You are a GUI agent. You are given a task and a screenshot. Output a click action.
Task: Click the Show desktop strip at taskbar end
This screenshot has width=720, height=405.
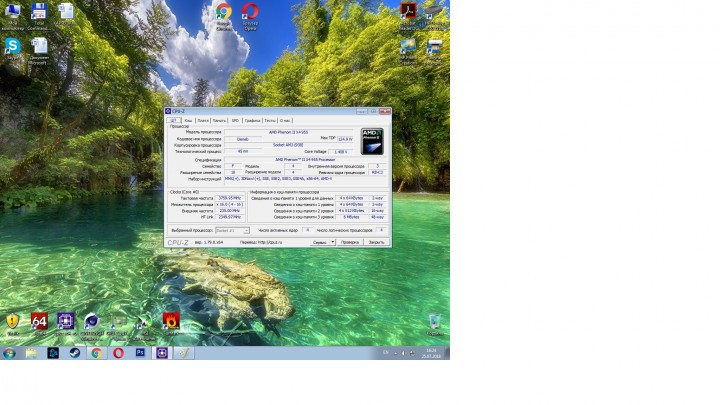(x=448, y=353)
